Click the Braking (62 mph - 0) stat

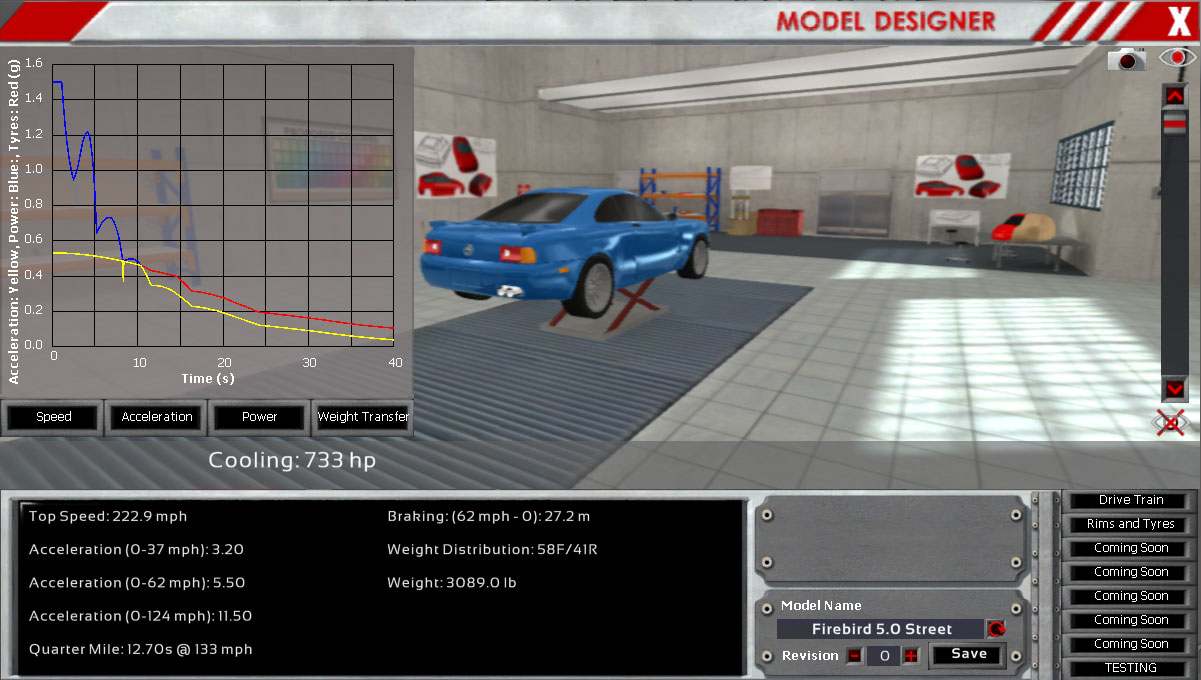tap(489, 517)
